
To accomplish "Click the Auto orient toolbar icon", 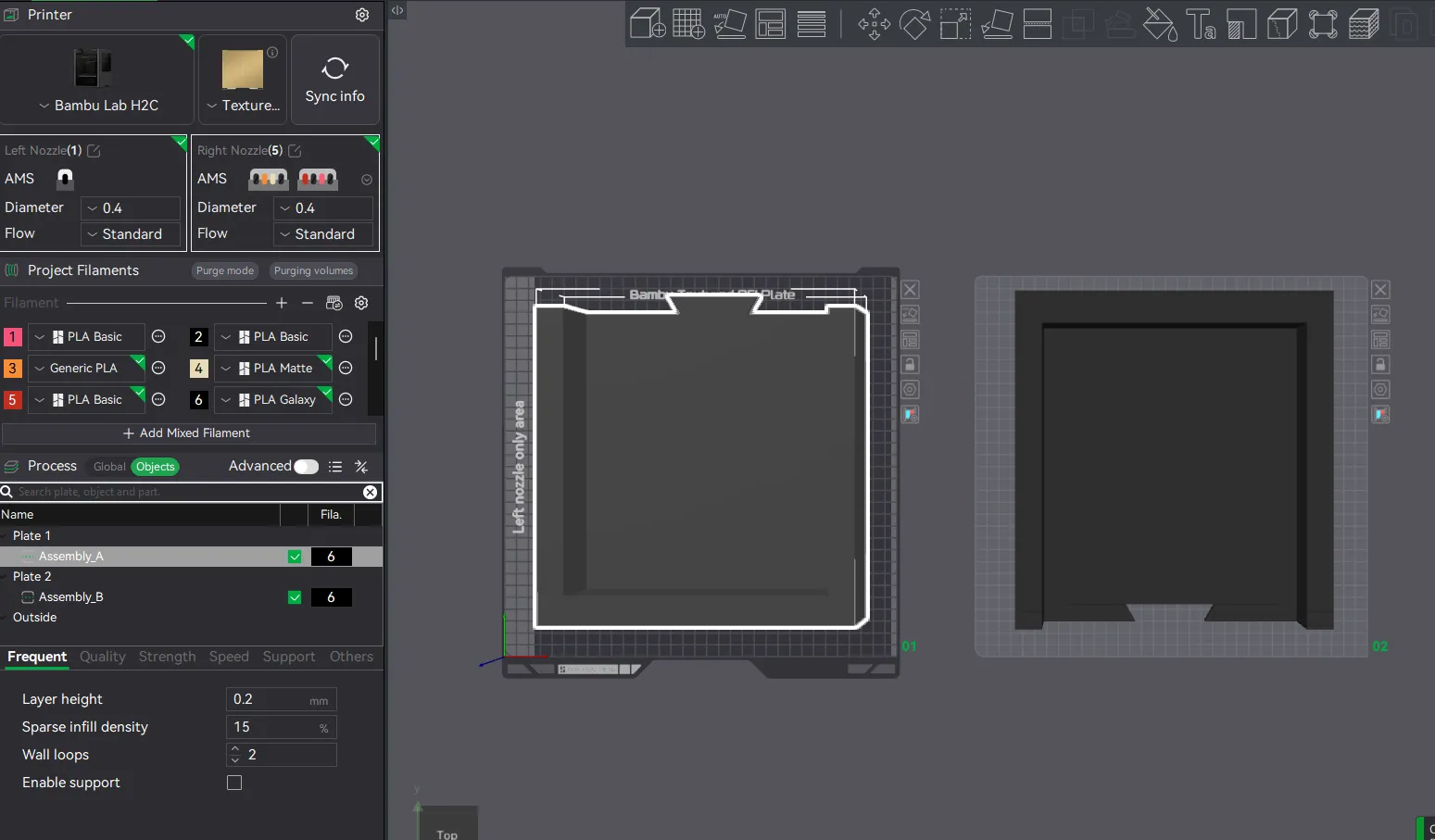I will [729, 23].
